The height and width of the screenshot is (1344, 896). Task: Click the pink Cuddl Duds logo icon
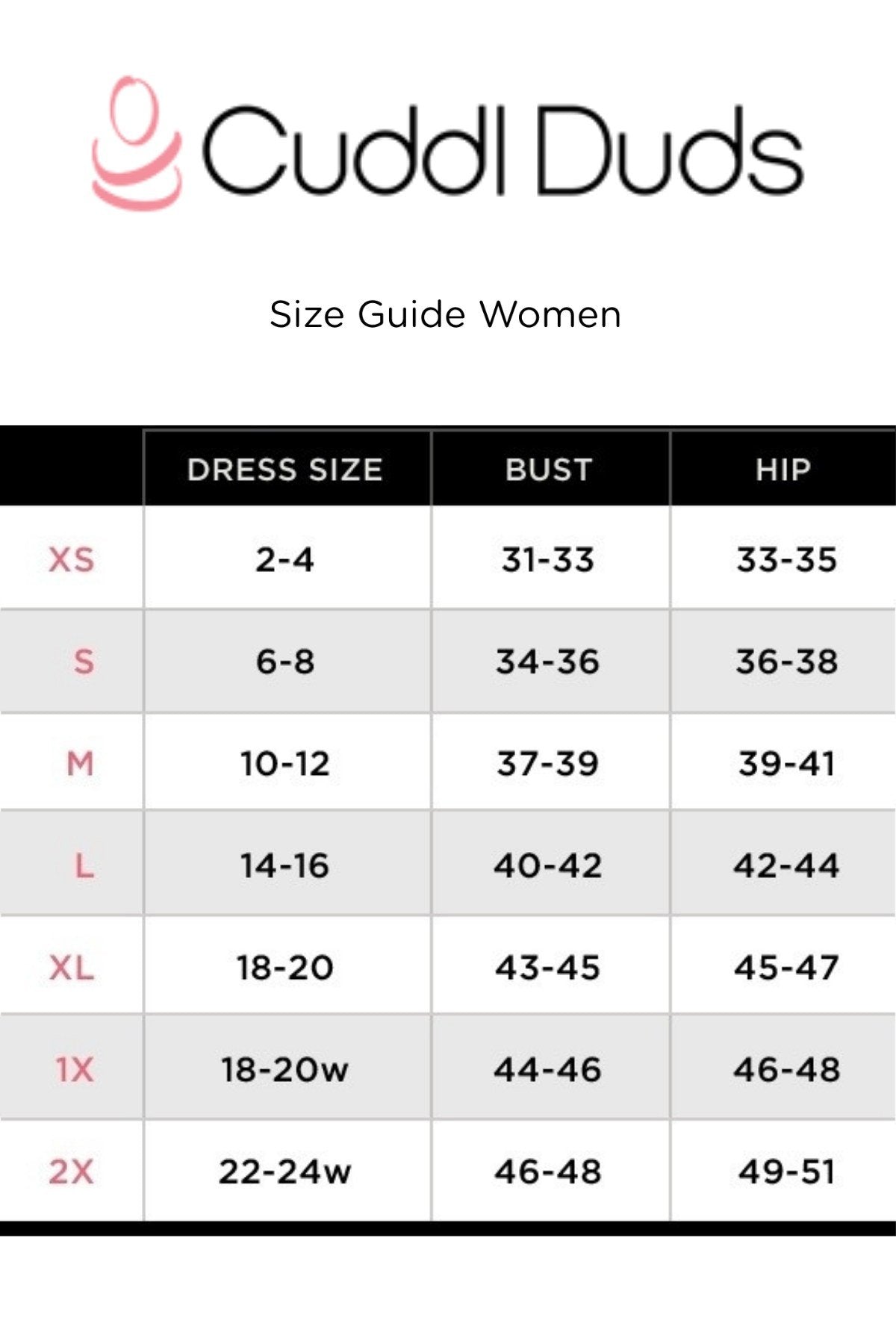pos(137,143)
